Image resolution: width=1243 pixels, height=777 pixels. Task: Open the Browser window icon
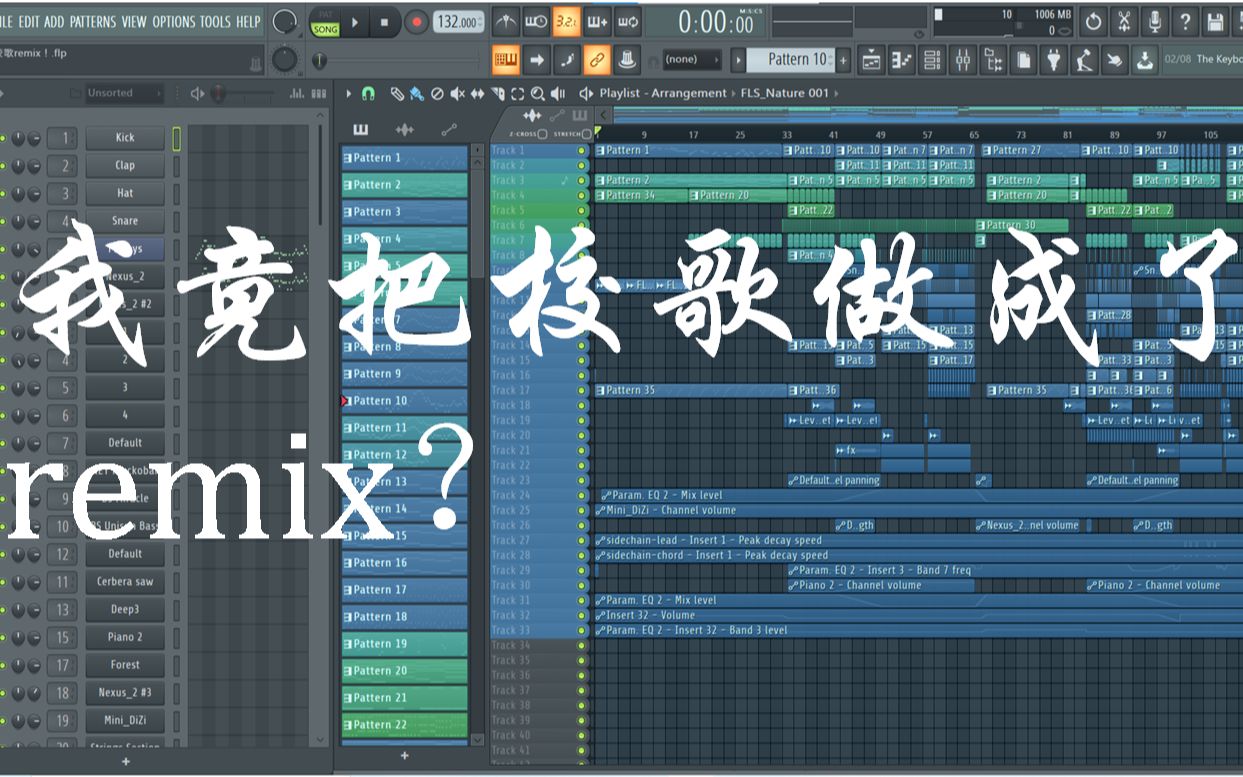993,60
